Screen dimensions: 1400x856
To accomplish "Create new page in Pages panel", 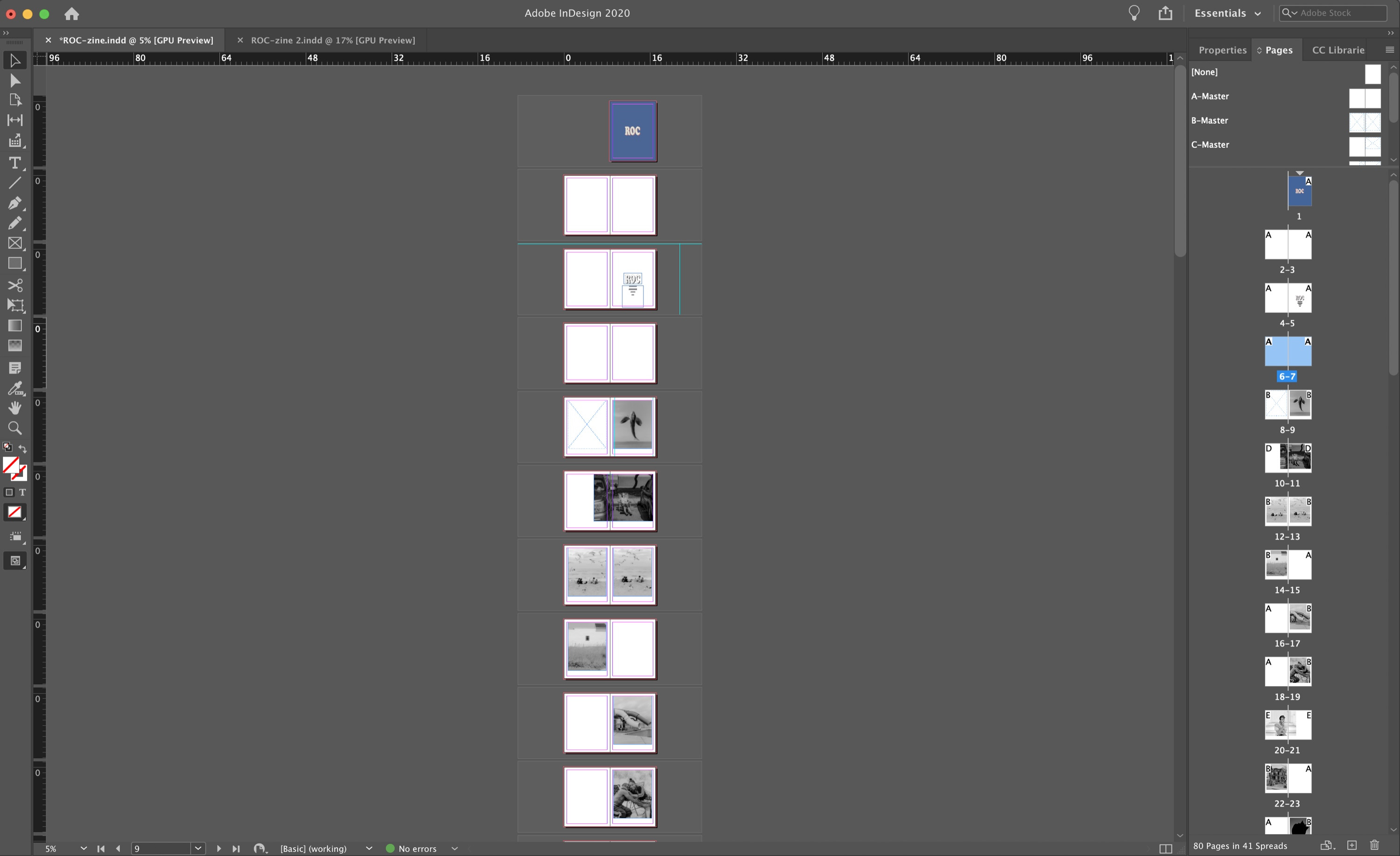I will point(1352,845).
